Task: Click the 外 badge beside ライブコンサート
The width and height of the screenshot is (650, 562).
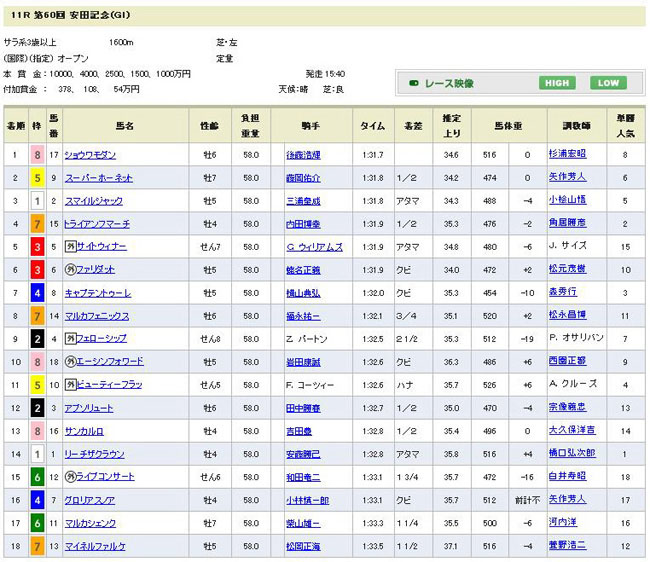Action: point(70,477)
